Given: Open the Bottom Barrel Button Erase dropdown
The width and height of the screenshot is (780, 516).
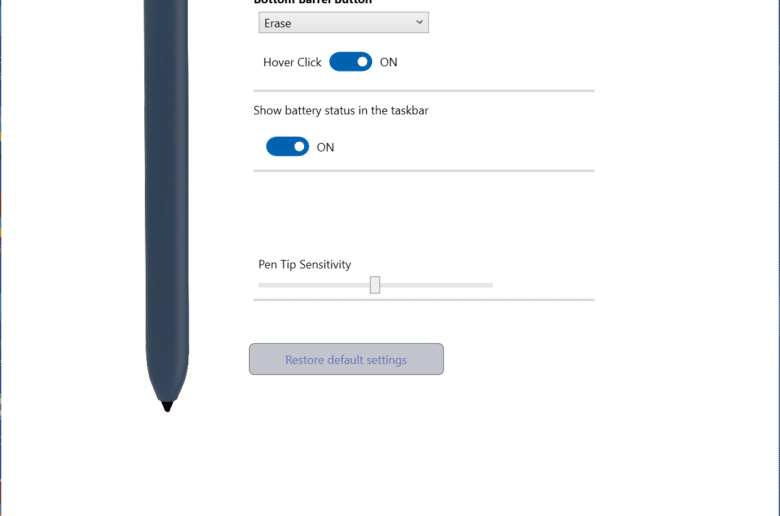Looking at the screenshot, I should point(343,23).
